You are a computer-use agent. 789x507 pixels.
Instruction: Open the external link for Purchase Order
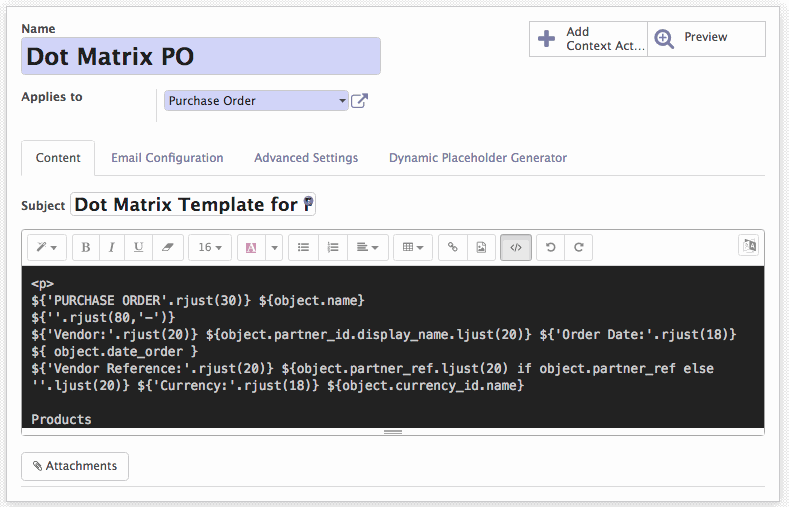(x=359, y=101)
